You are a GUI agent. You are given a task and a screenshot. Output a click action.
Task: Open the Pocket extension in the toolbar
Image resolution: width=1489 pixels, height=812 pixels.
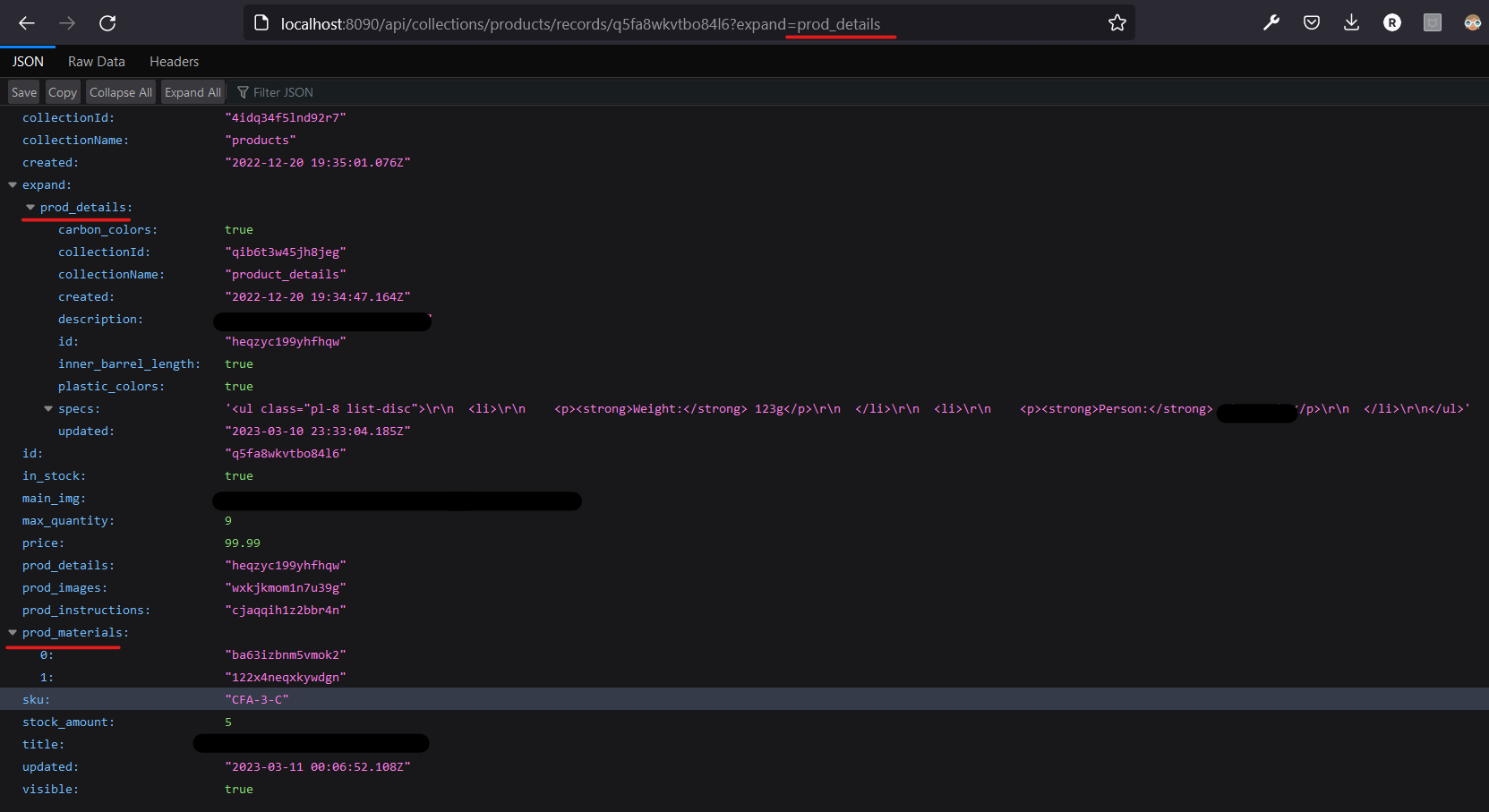pyautogui.click(x=1311, y=22)
